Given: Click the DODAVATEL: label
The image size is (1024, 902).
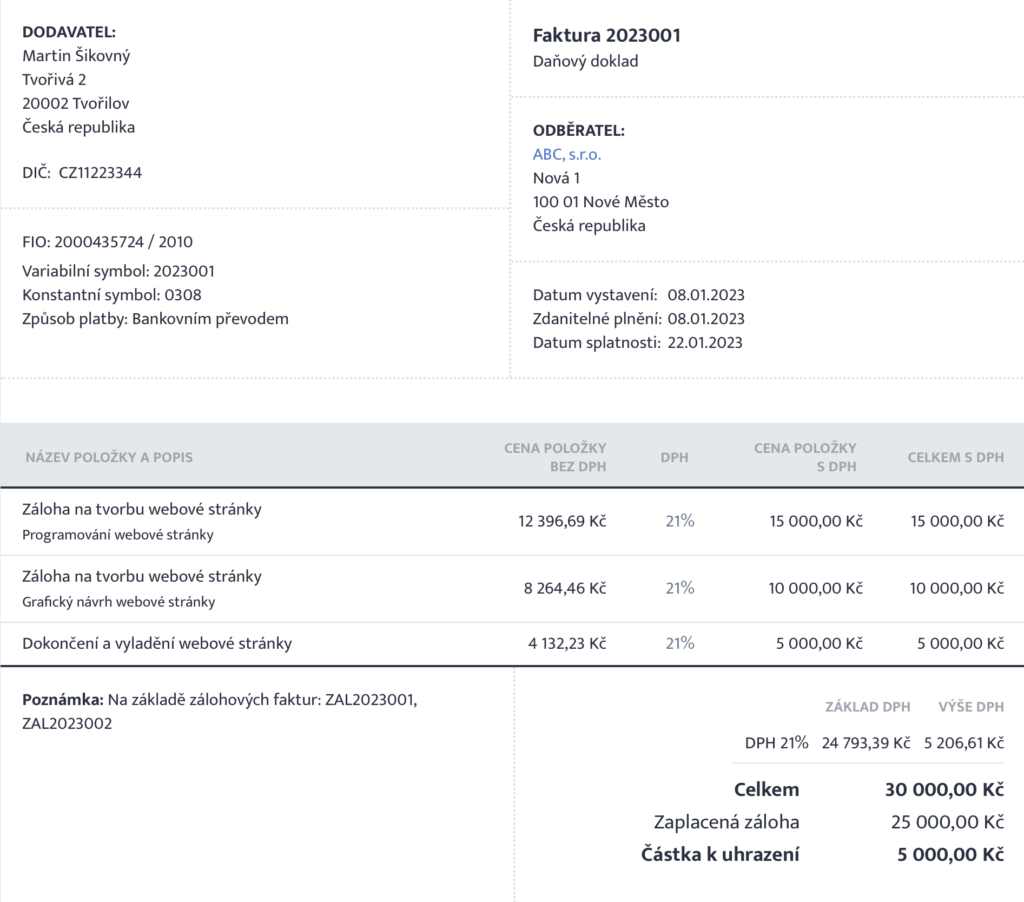Looking at the screenshot, I should coord(69,32).
